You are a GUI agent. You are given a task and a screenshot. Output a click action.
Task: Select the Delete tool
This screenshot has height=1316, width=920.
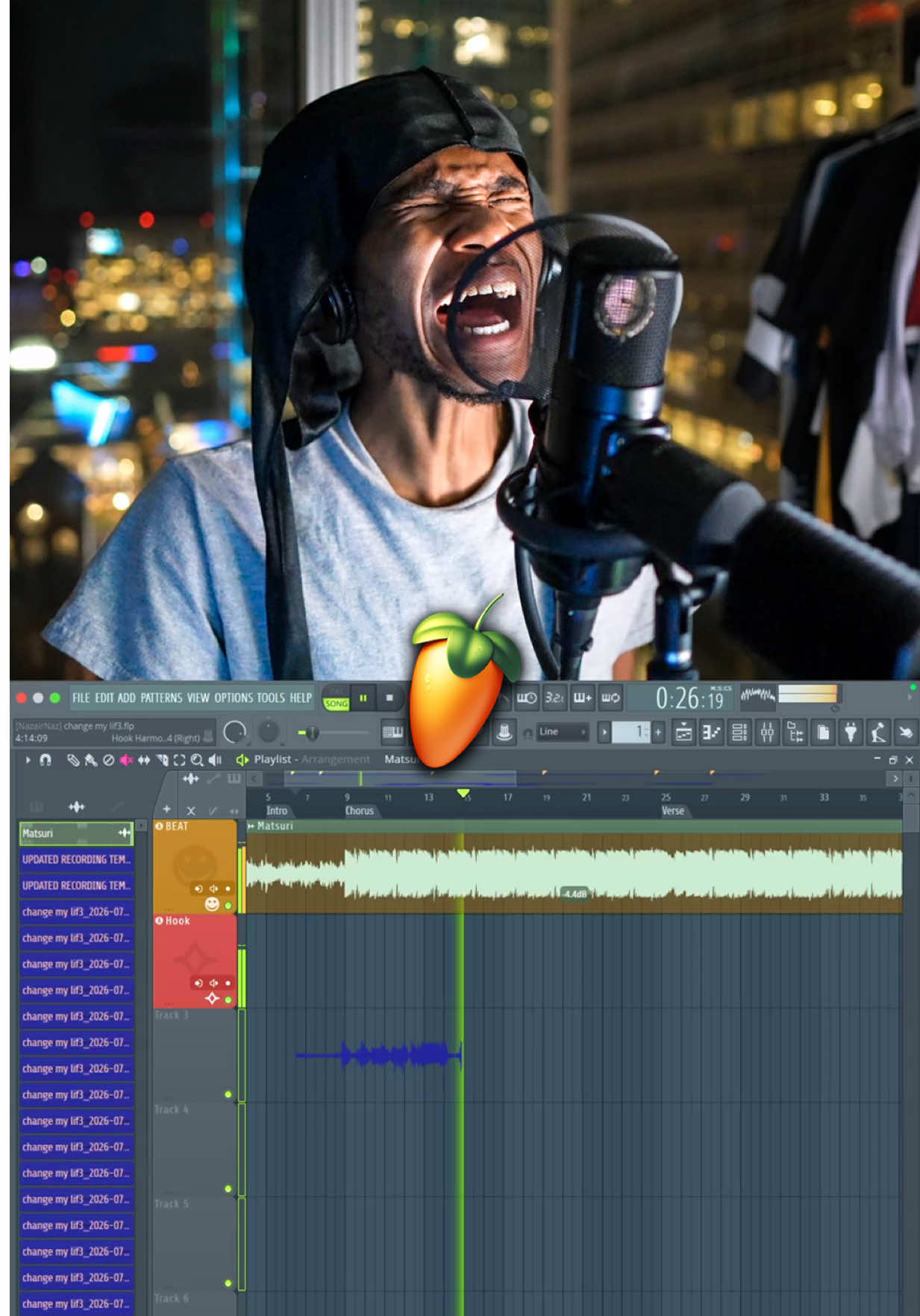pos(109,759)
